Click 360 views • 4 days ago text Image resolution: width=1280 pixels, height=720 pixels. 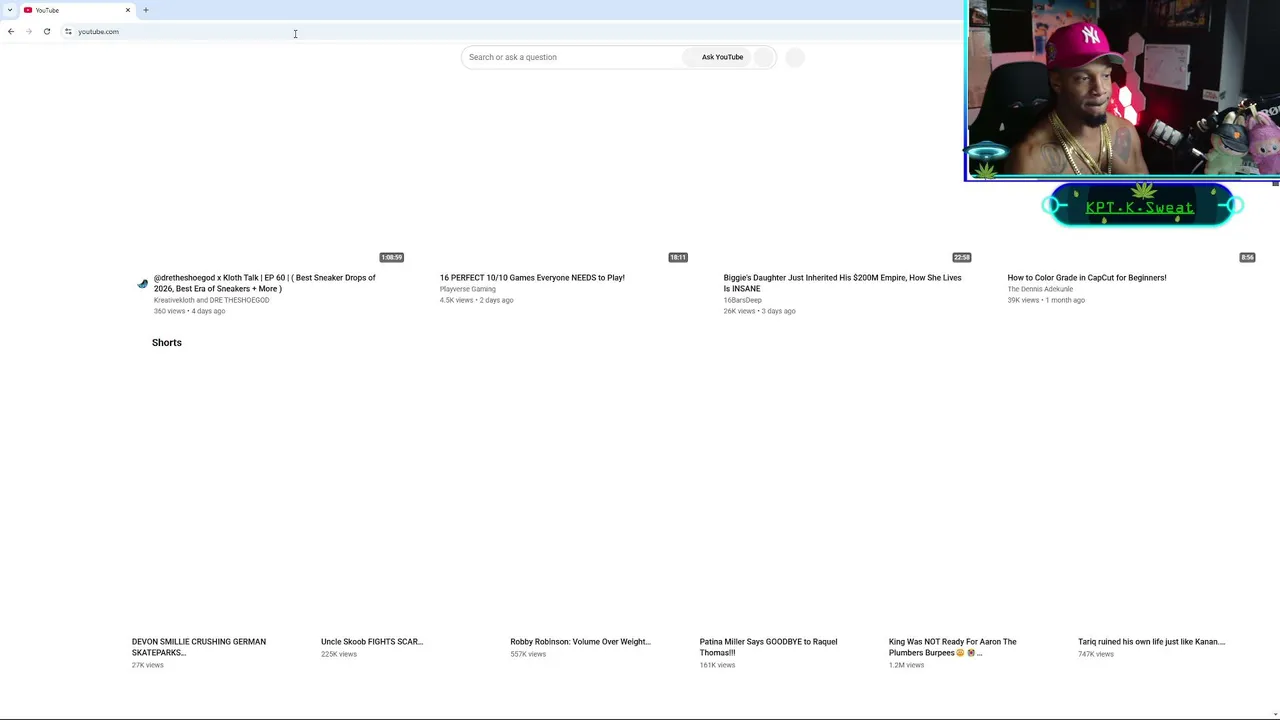pos(190,311)
